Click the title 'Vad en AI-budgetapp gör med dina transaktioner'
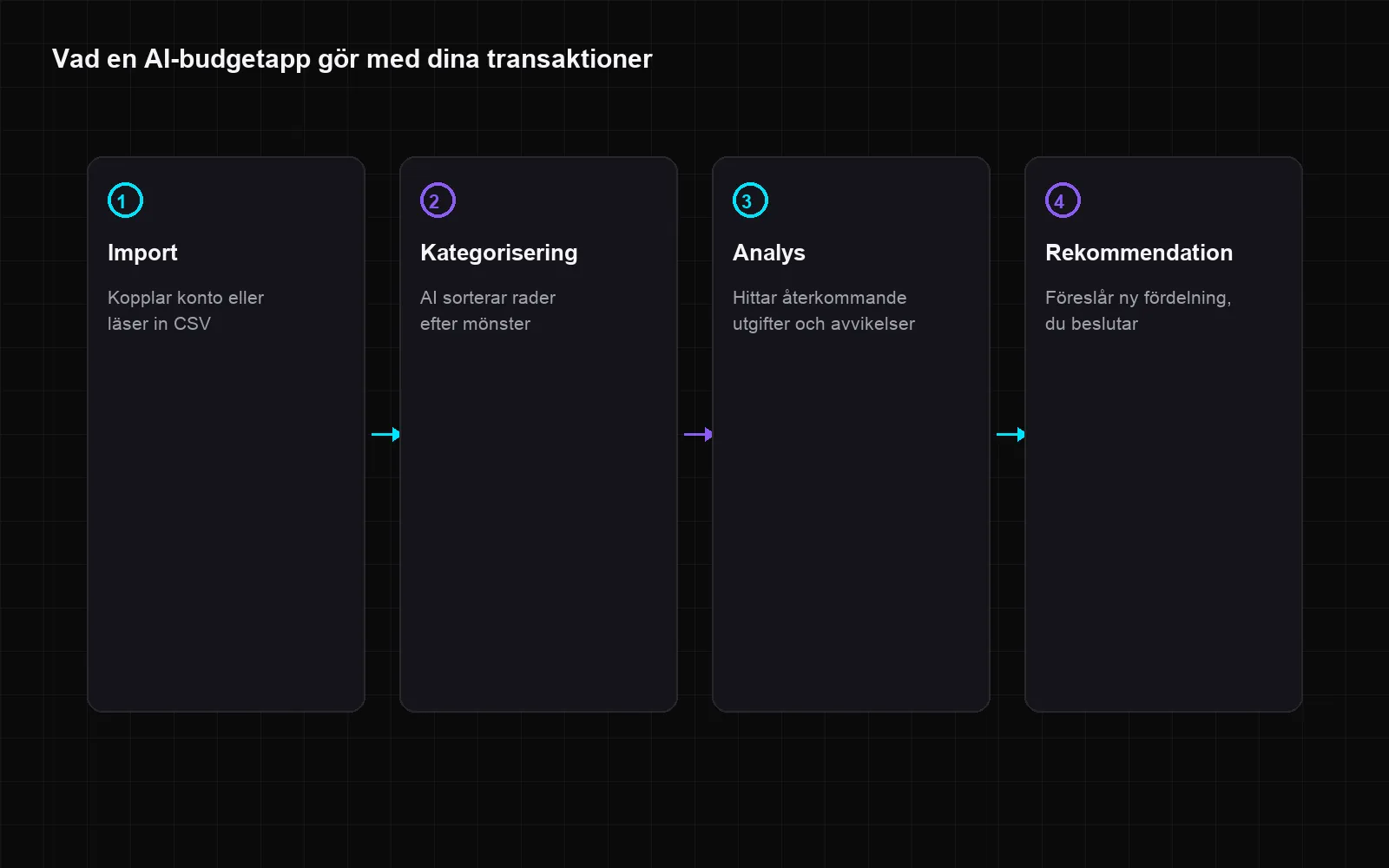This screenshot has height=868, width=1389. pyautogui.click(x=352, y=59)
